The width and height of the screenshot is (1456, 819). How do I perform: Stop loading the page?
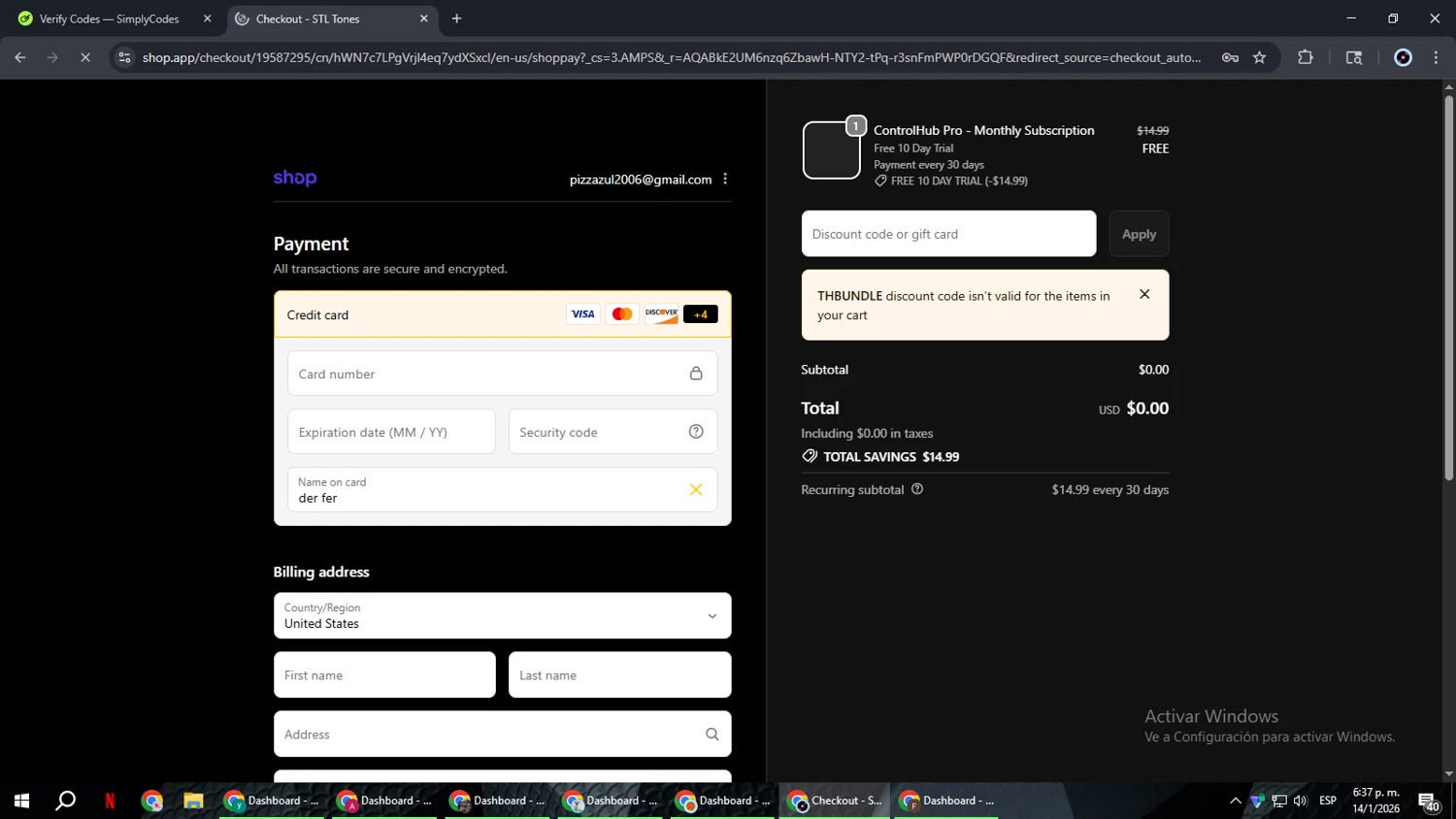click(x=85, y=57)
